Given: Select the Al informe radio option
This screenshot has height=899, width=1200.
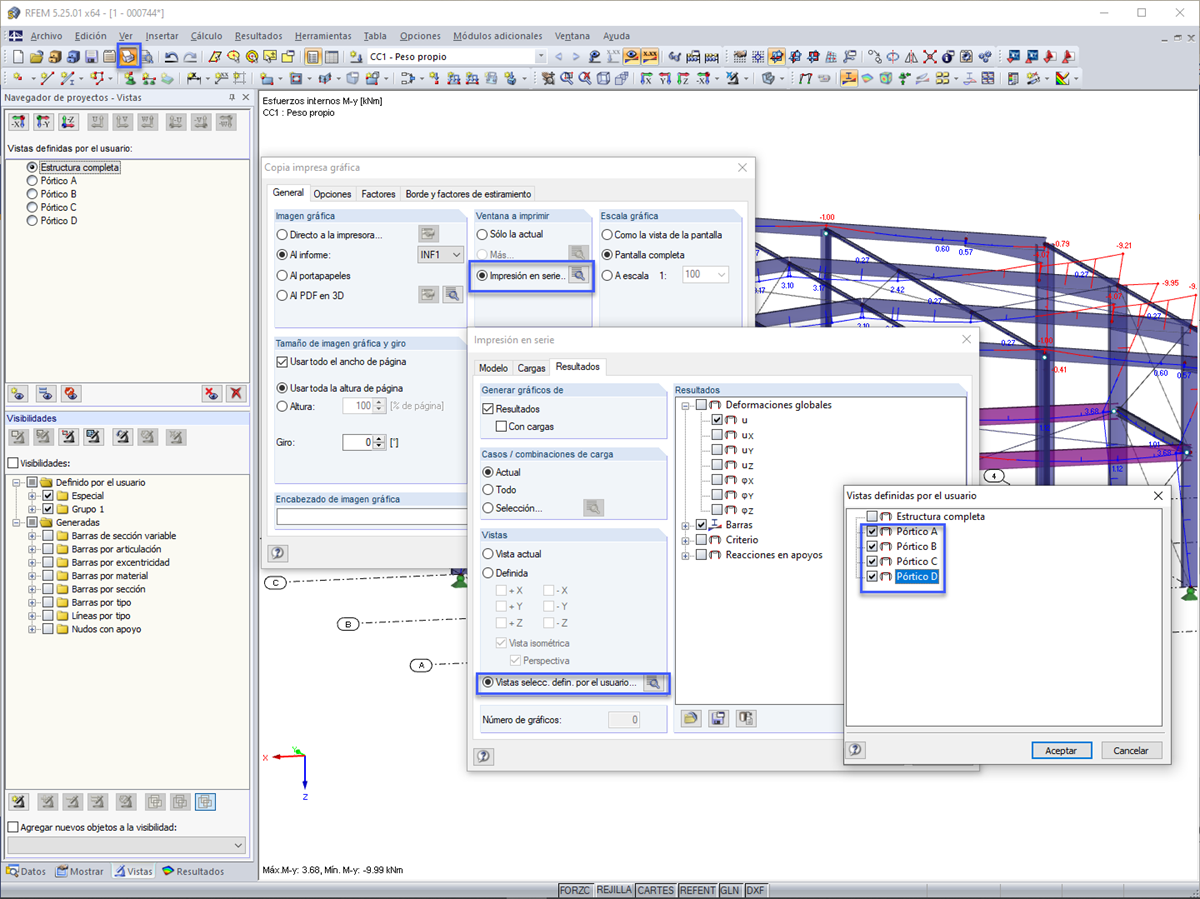Looking at the screenshot, I should [283, 255].
